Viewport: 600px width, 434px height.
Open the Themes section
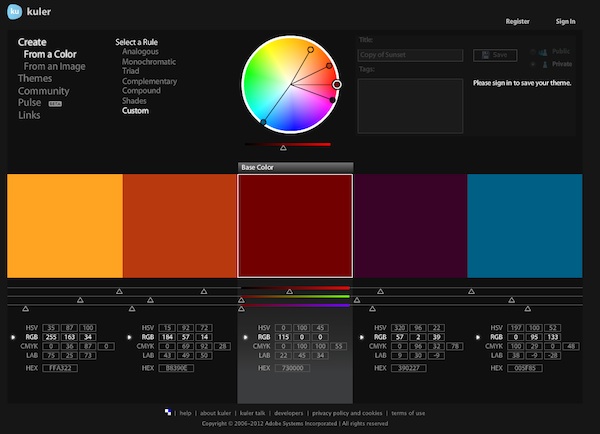(35, 78)
